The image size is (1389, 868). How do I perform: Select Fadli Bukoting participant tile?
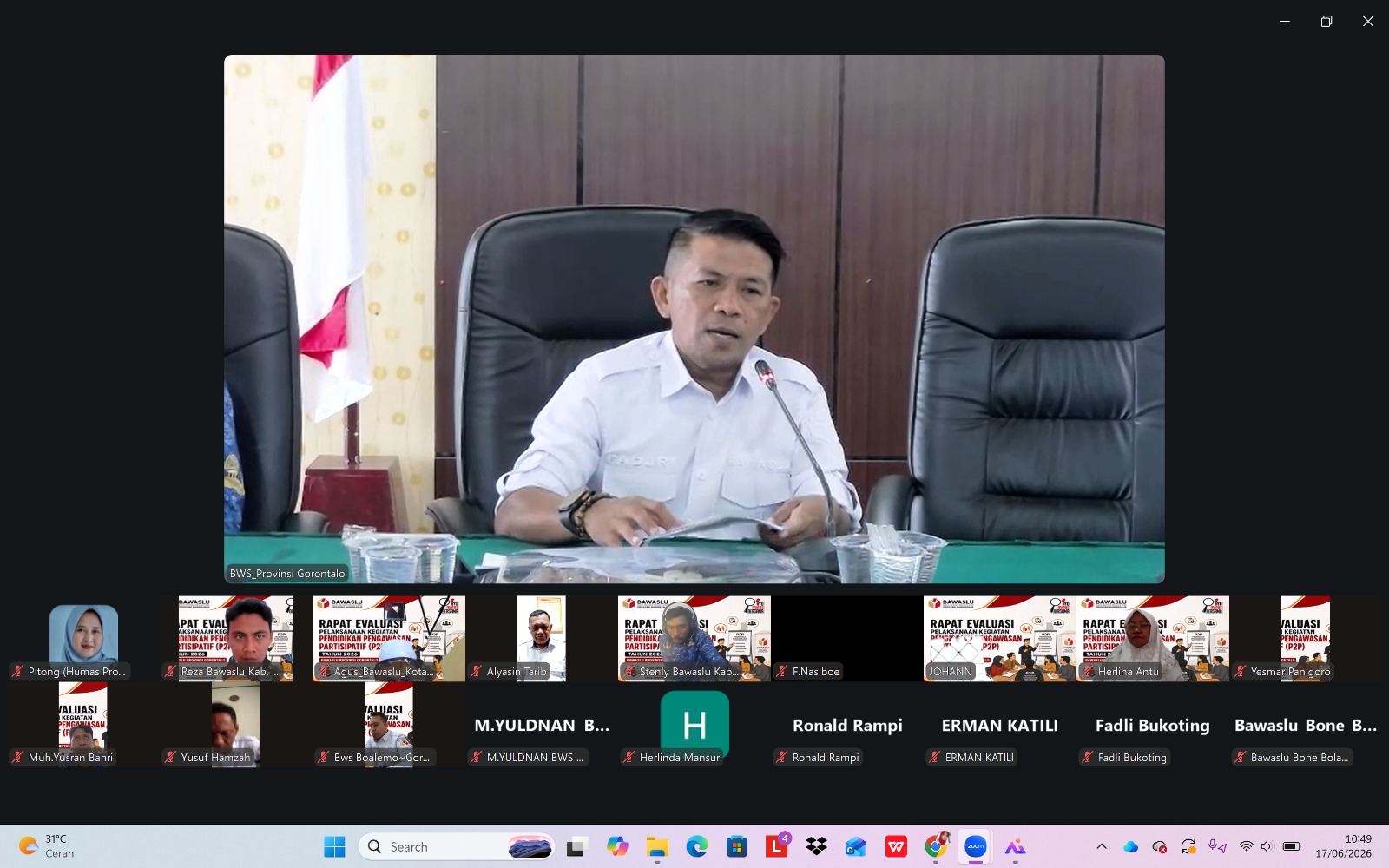coord(1153,724)
